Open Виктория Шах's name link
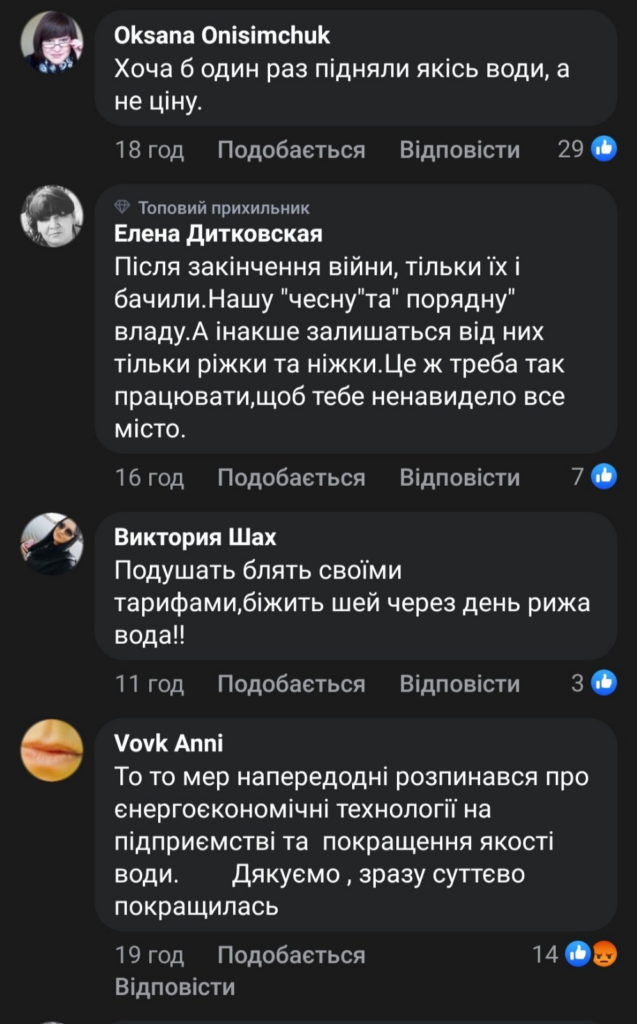Screen dimensions: 637x1024 point(193,536)
